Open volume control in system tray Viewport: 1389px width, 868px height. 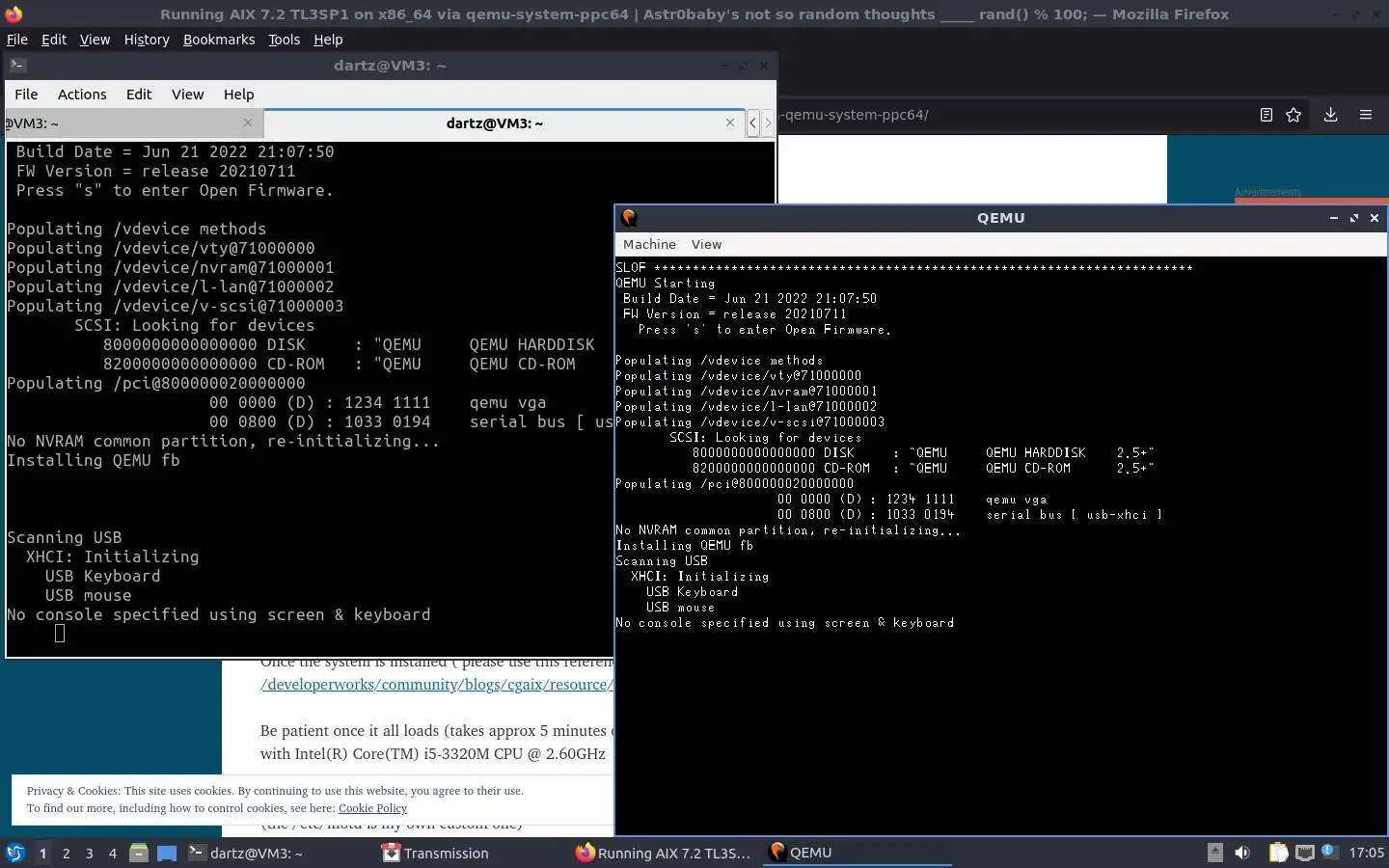point(1242,853)
